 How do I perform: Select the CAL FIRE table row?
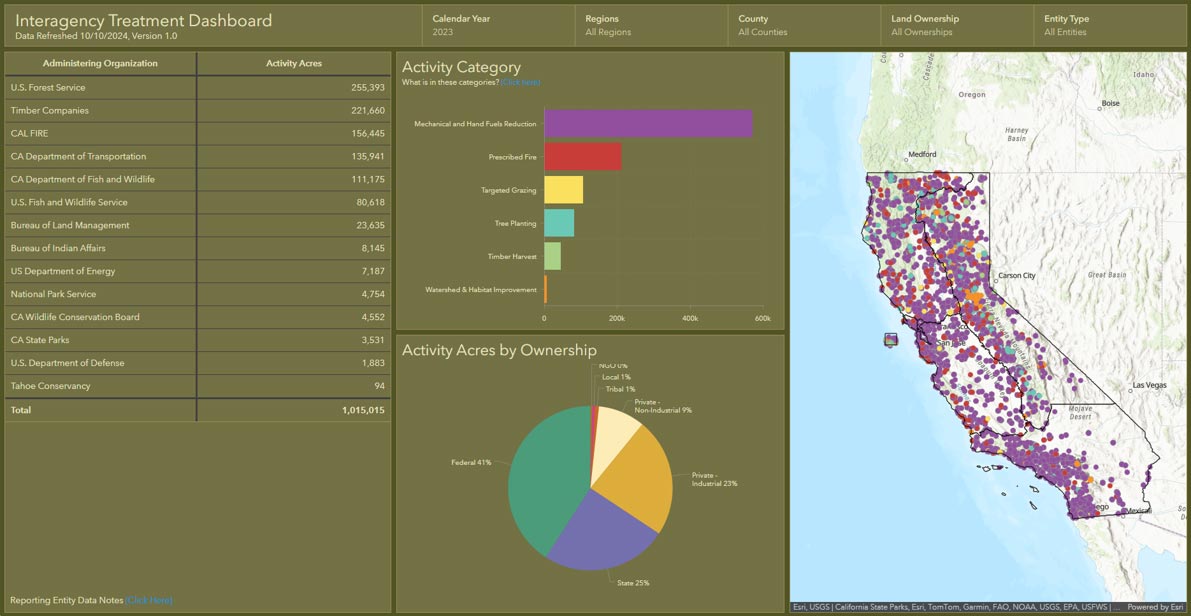pyautogui.click(x=197, y=133)
